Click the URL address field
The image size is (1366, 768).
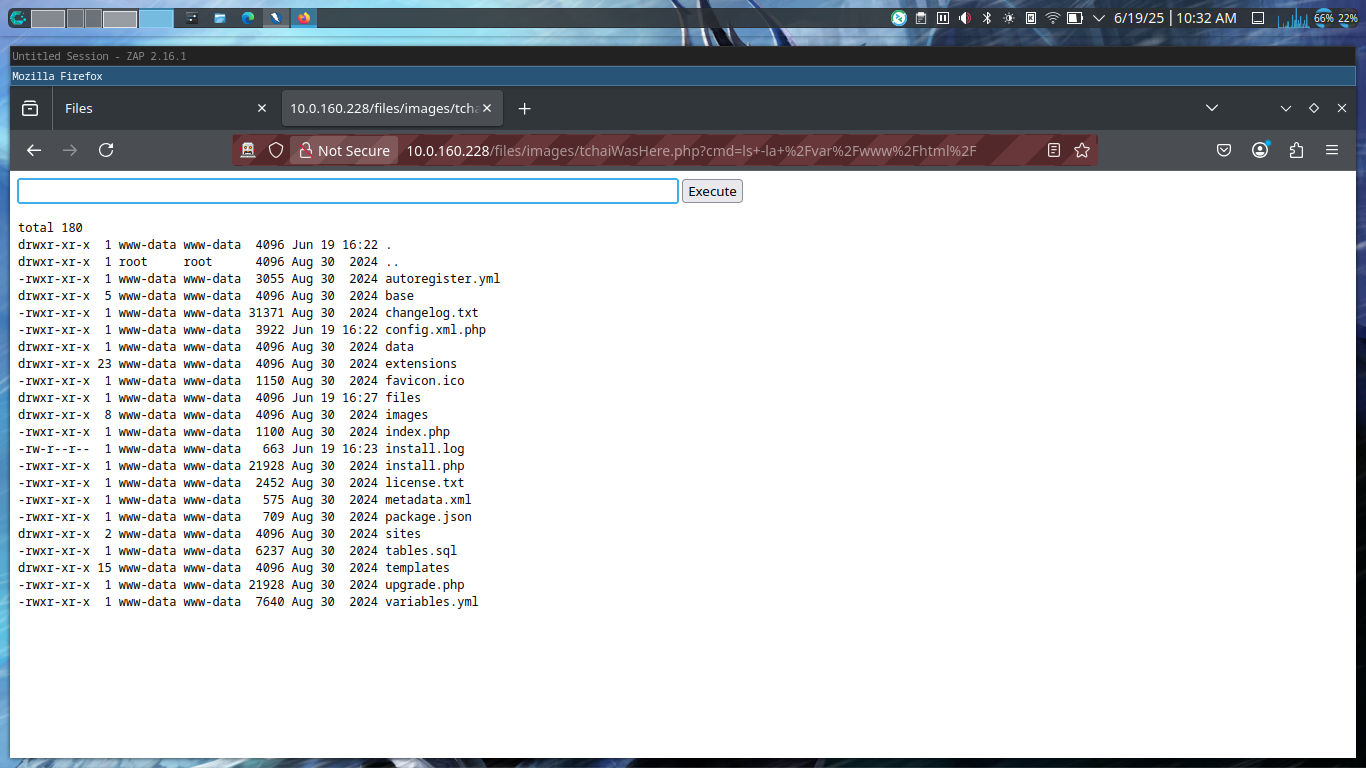coord(691,150)
